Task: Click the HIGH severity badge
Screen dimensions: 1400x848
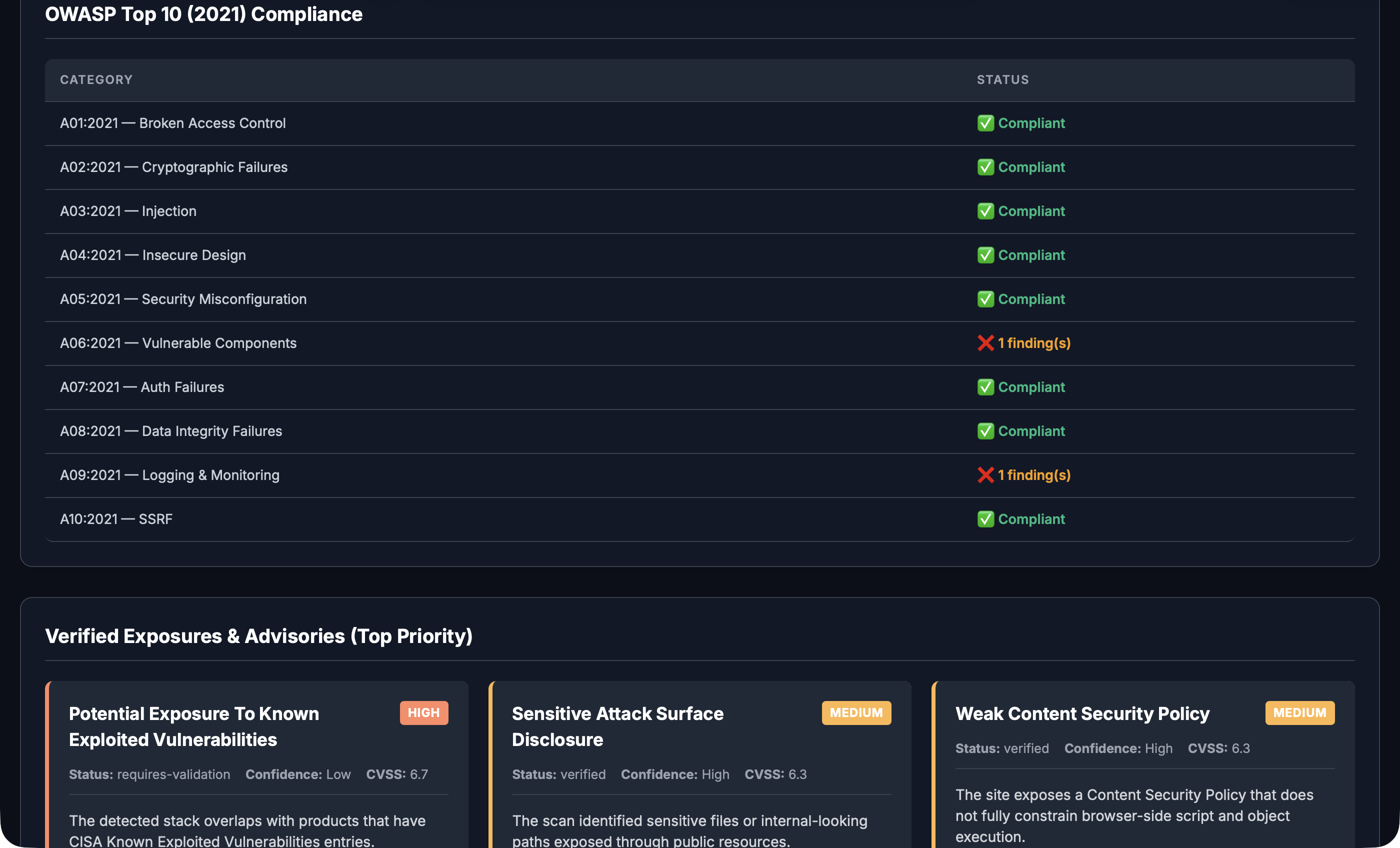Action: tap(424, 712)
